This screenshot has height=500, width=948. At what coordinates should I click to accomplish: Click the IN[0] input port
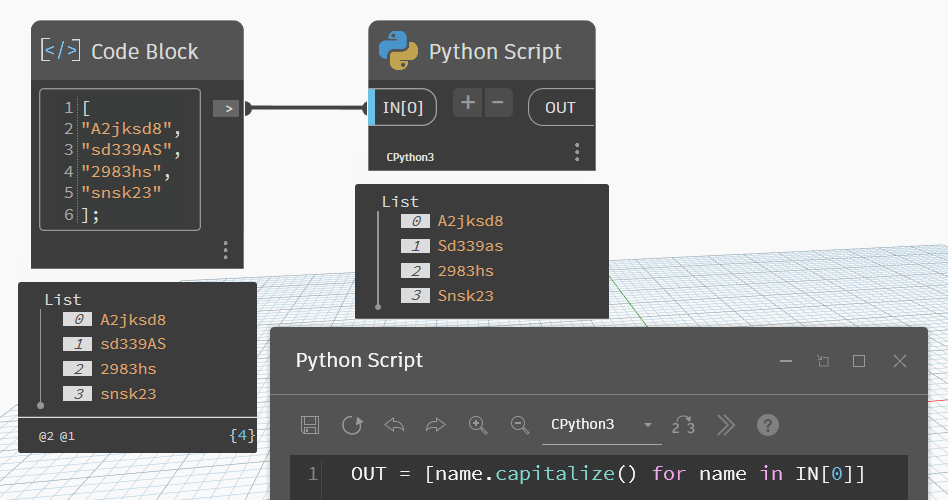click(x=403, y=107)
